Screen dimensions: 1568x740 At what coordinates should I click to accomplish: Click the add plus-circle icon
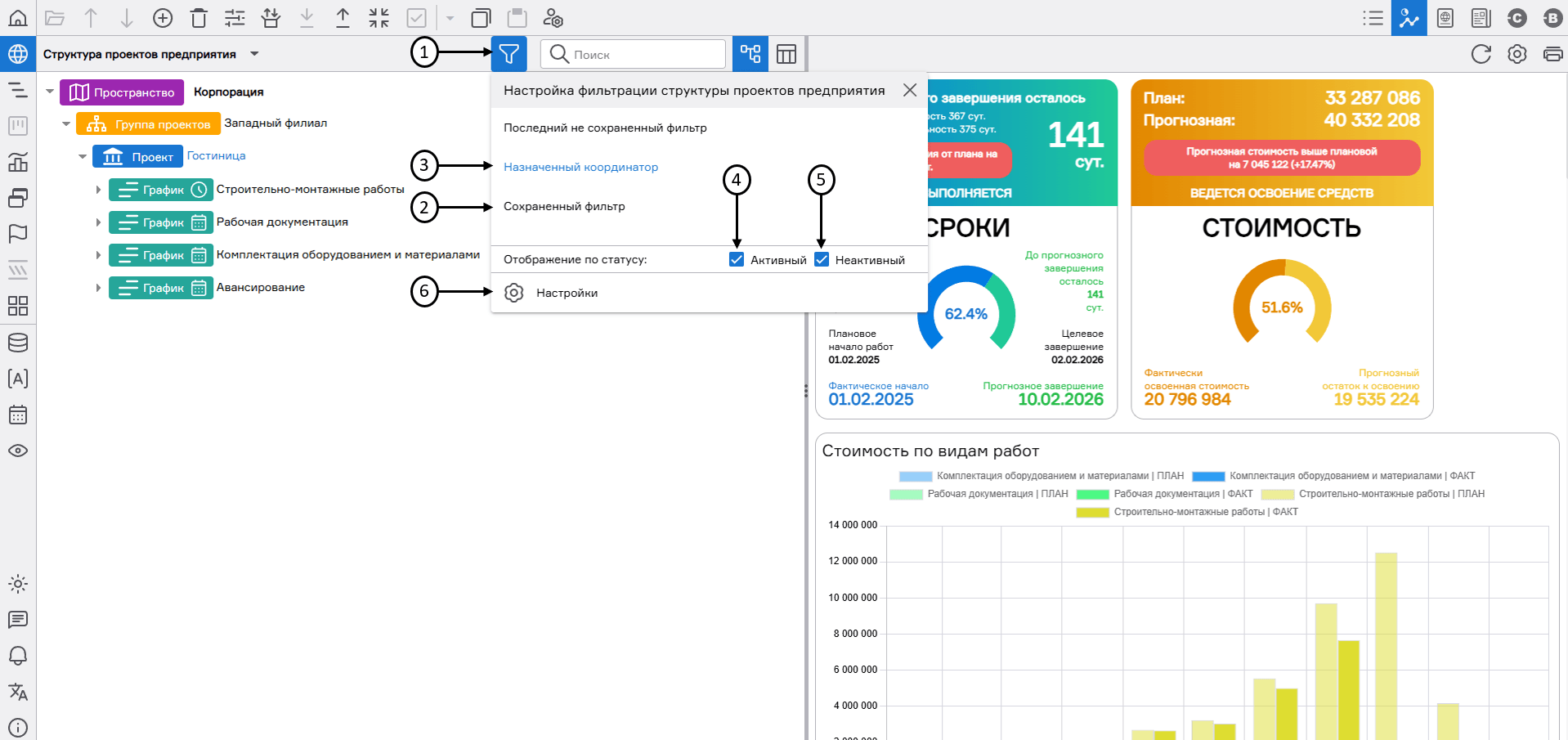click(163, 18)
